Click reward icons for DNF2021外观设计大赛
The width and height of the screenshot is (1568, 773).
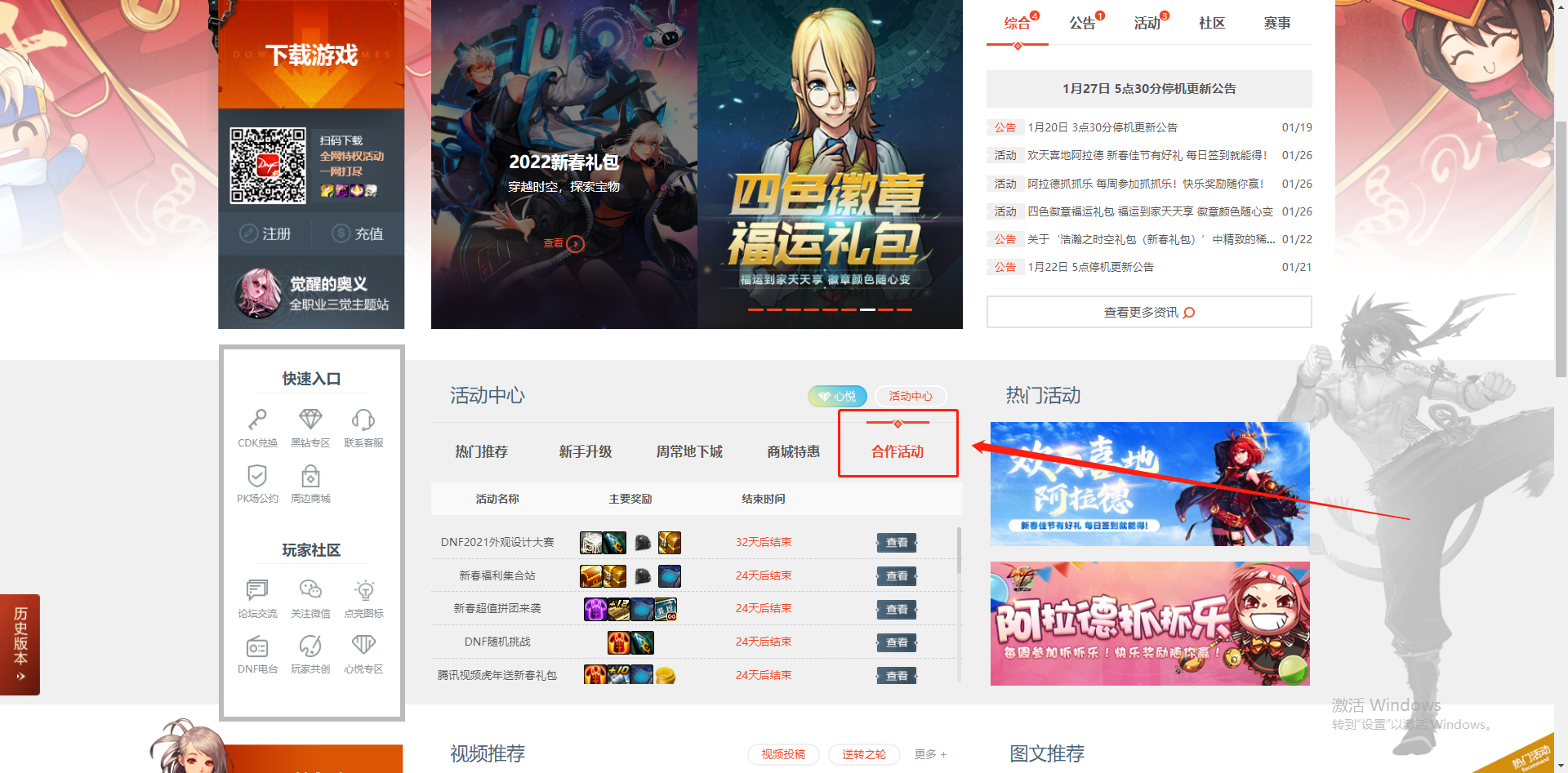coord(630,543)
